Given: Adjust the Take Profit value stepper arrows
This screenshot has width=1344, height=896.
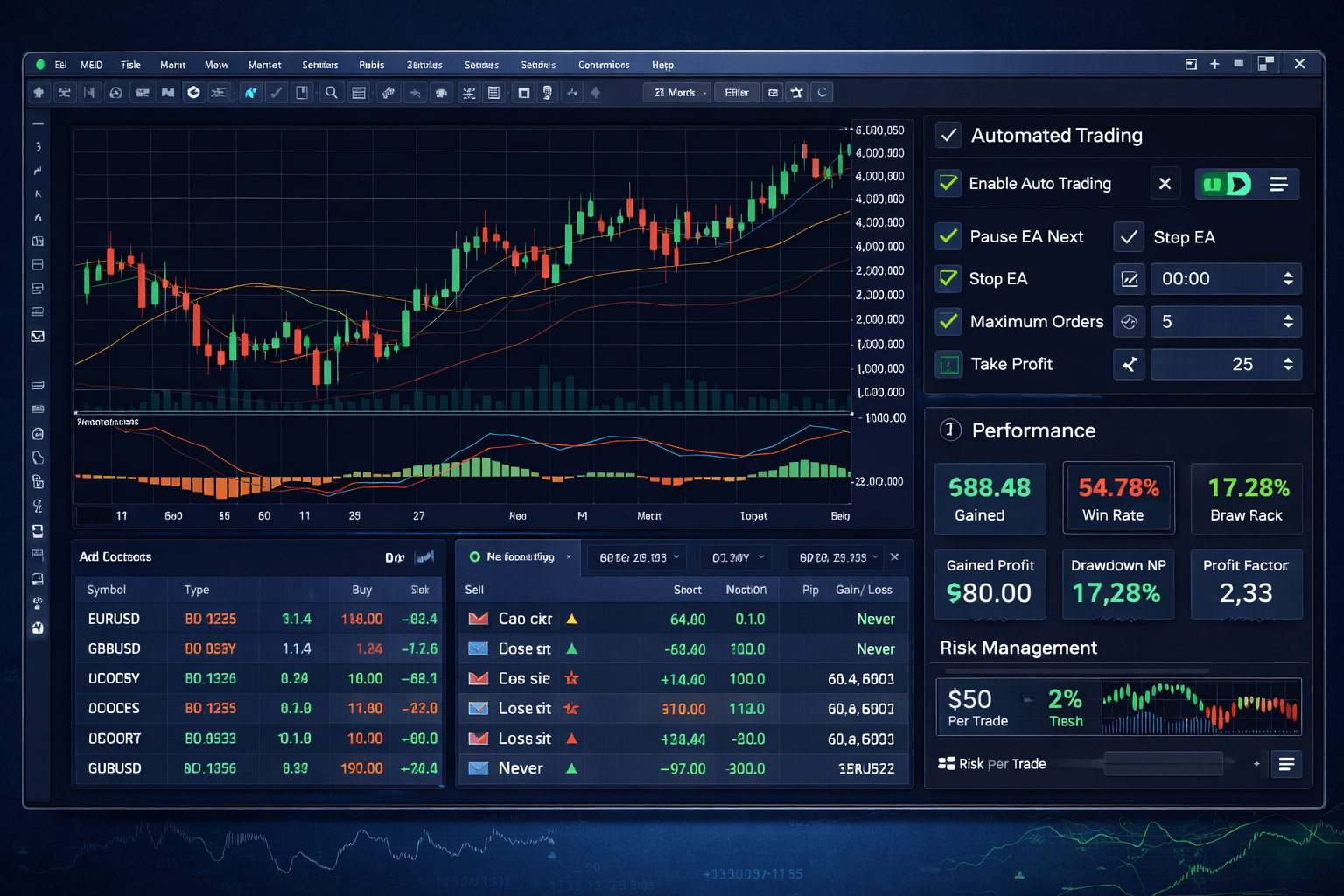Looking at the screenshot, I should [1288, 364].
